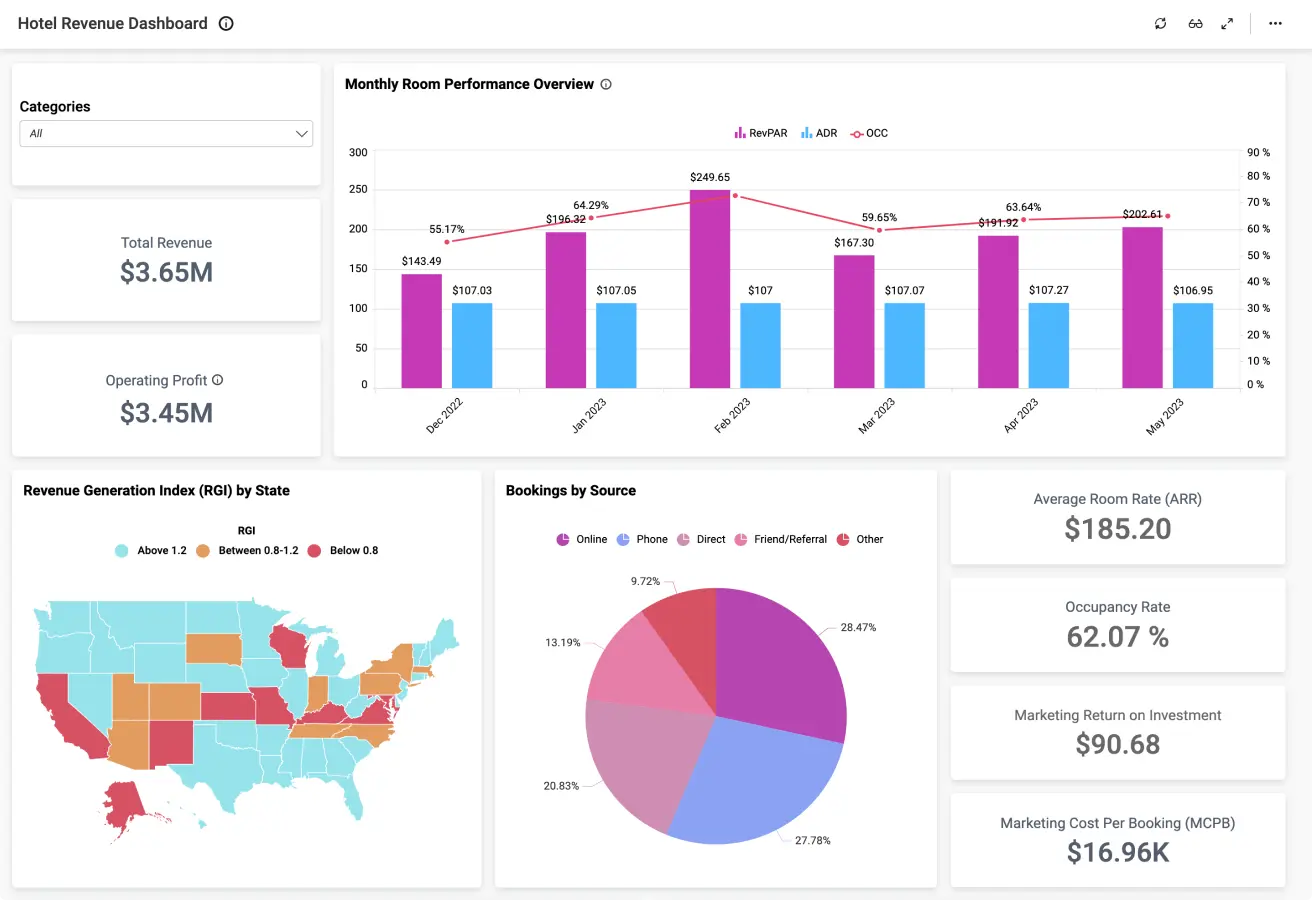Toggle RevPAR series in chart legend

point(761,133)
